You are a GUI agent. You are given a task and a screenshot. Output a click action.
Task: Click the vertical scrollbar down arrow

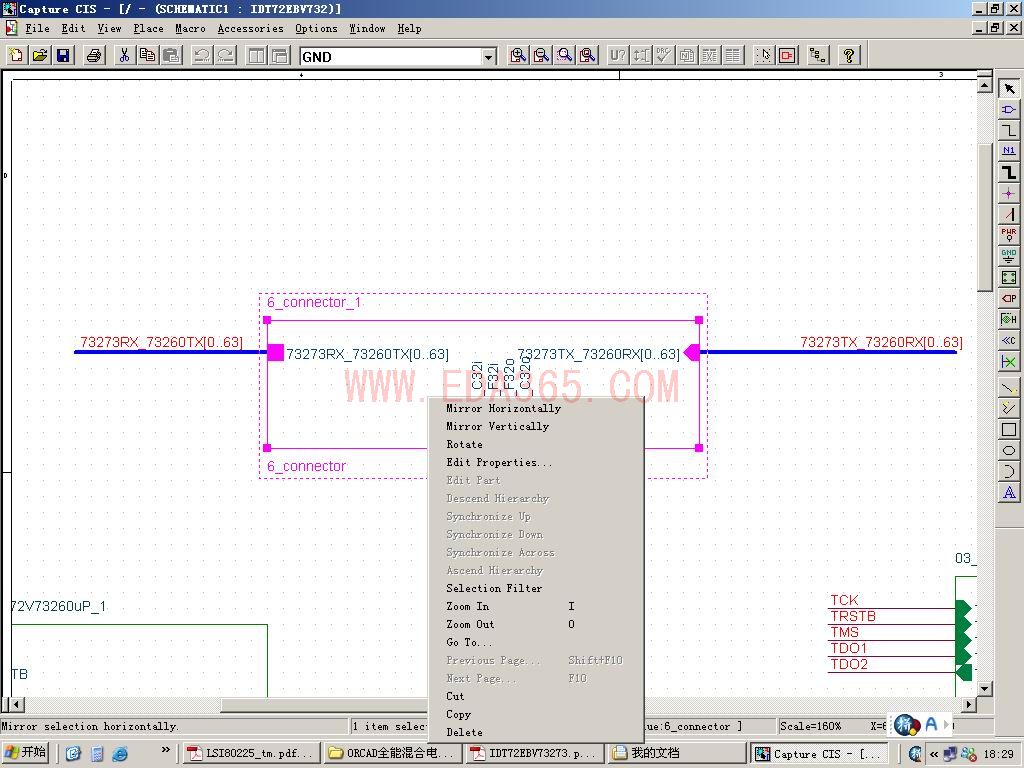(985, 688)
